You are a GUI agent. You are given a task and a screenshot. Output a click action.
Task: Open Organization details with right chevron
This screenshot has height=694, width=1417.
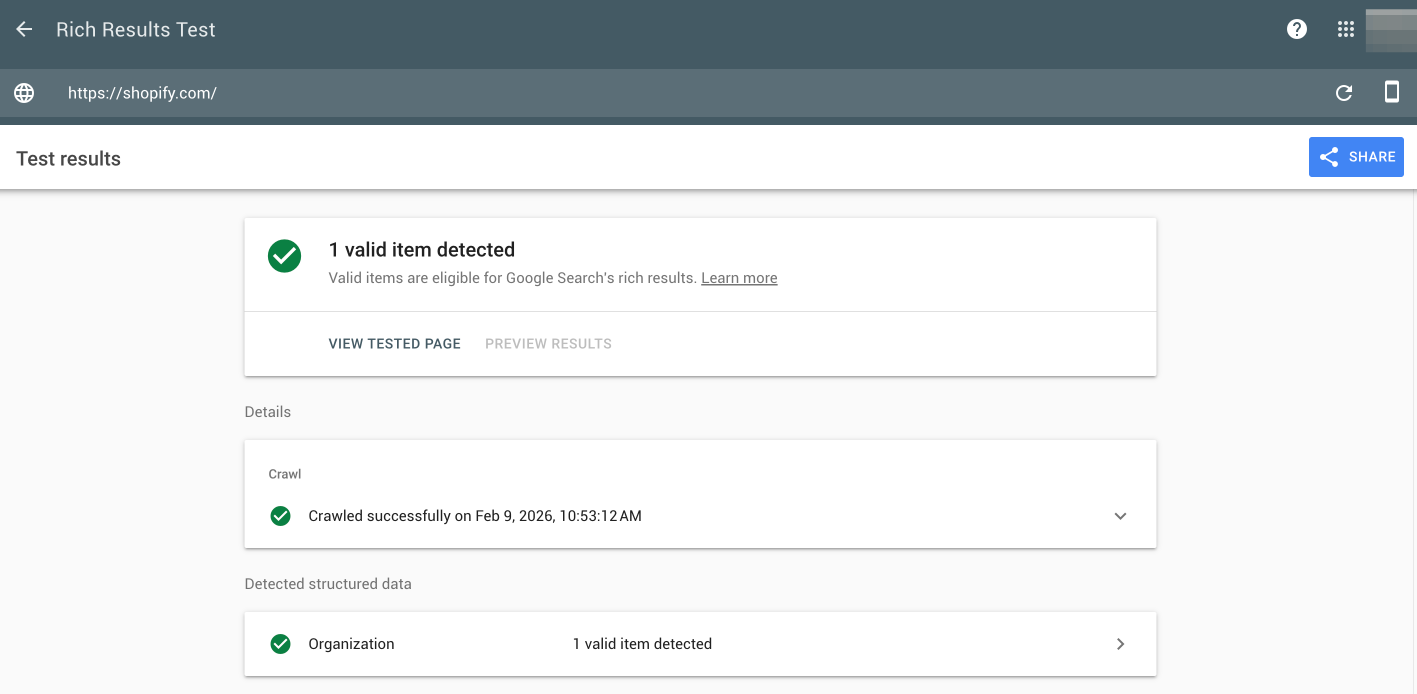click(x=1120, y=644)
